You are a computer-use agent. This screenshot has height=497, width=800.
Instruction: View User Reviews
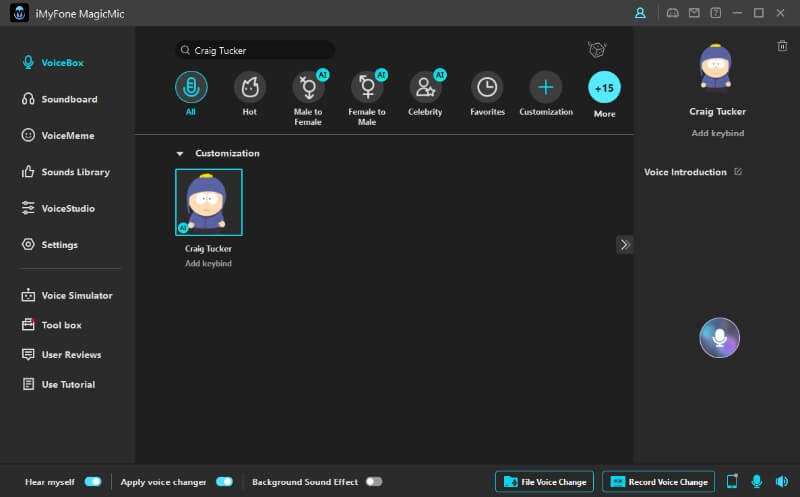pyautogui.click(x=61, y=355)
